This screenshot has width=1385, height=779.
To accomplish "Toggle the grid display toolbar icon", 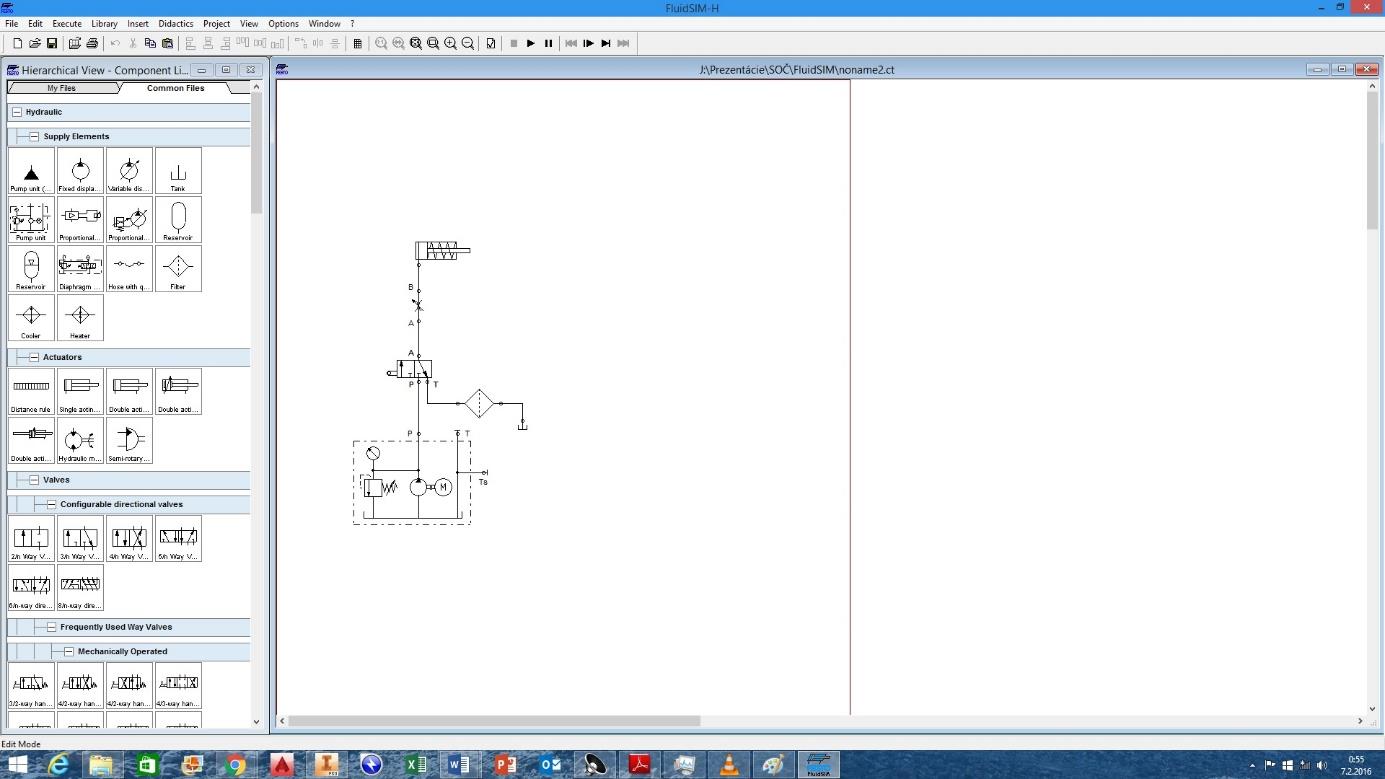I will tap(358, 43).
